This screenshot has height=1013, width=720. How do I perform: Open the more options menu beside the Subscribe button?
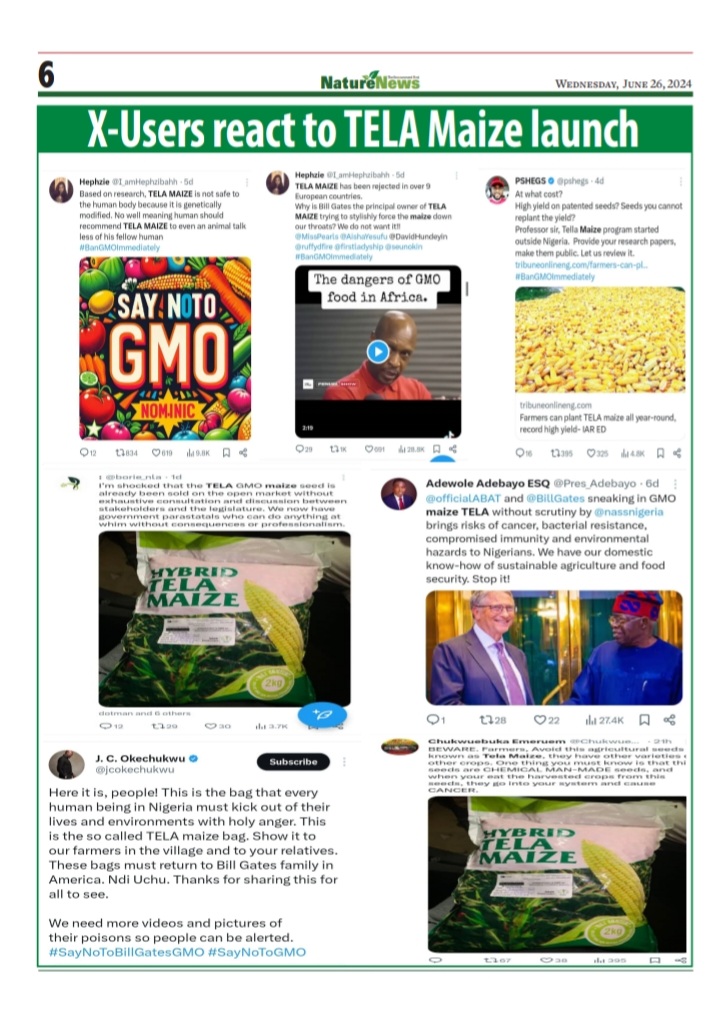[344, 762]
